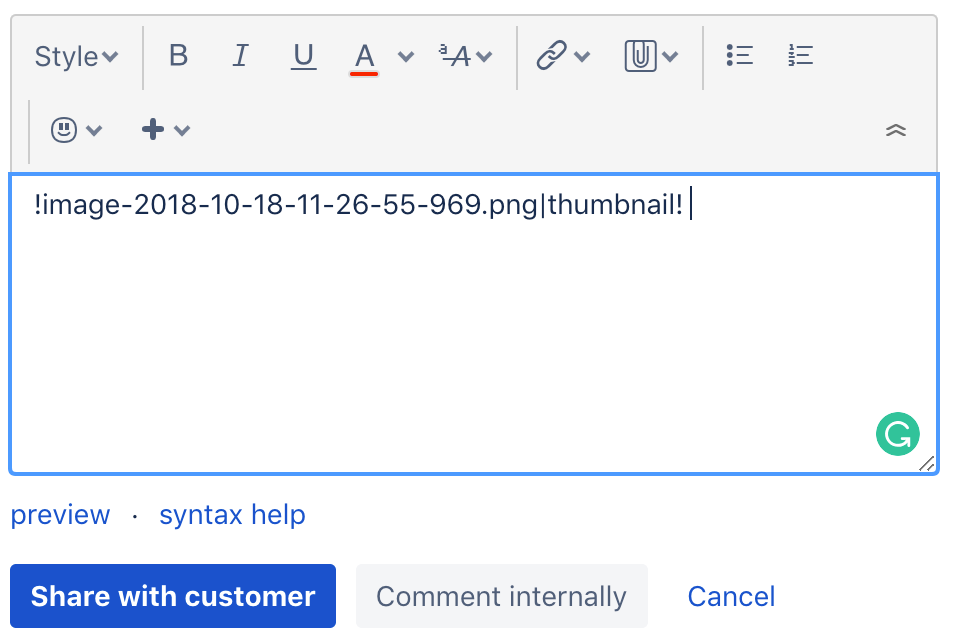Insert a link
The height and width of the screenshot is (642, 960).
click(x=553, y=56)
